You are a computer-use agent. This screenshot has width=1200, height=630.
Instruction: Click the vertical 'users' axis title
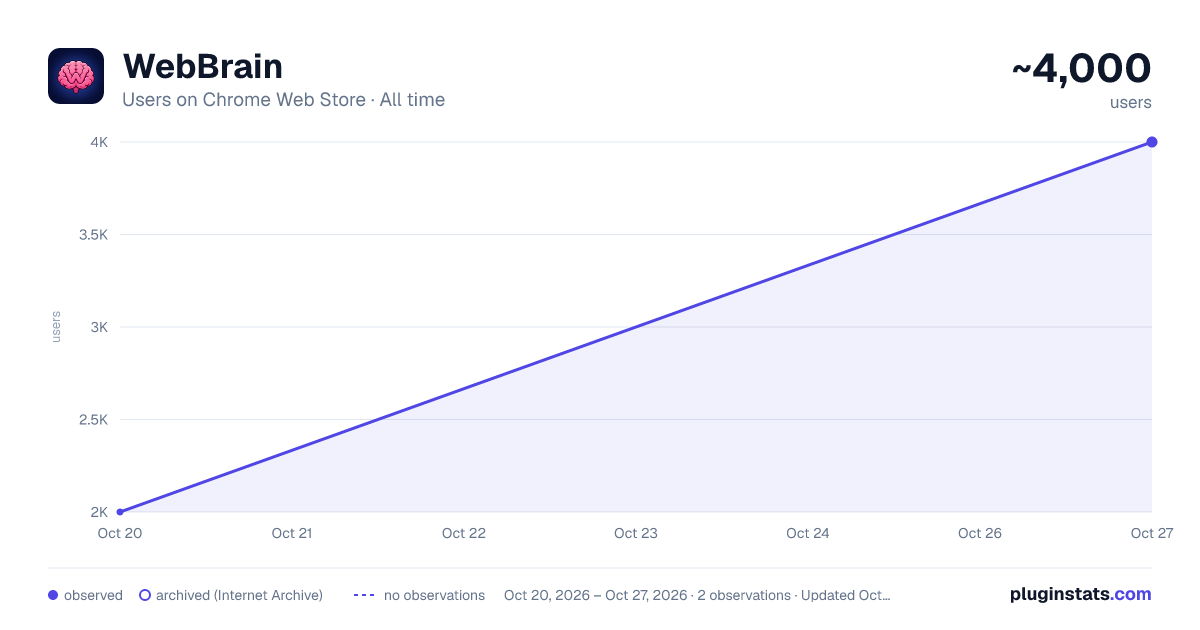[x=56, y=327]
